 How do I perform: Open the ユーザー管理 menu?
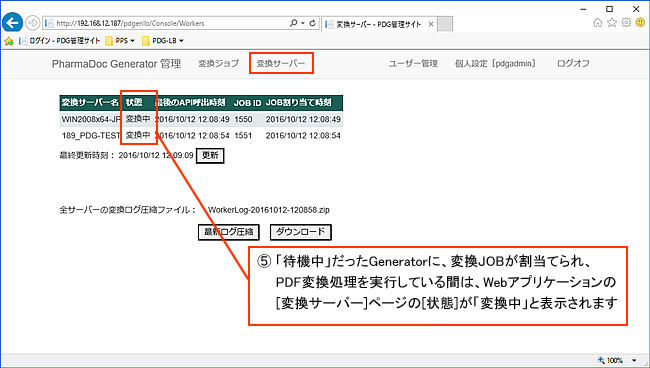413,63
